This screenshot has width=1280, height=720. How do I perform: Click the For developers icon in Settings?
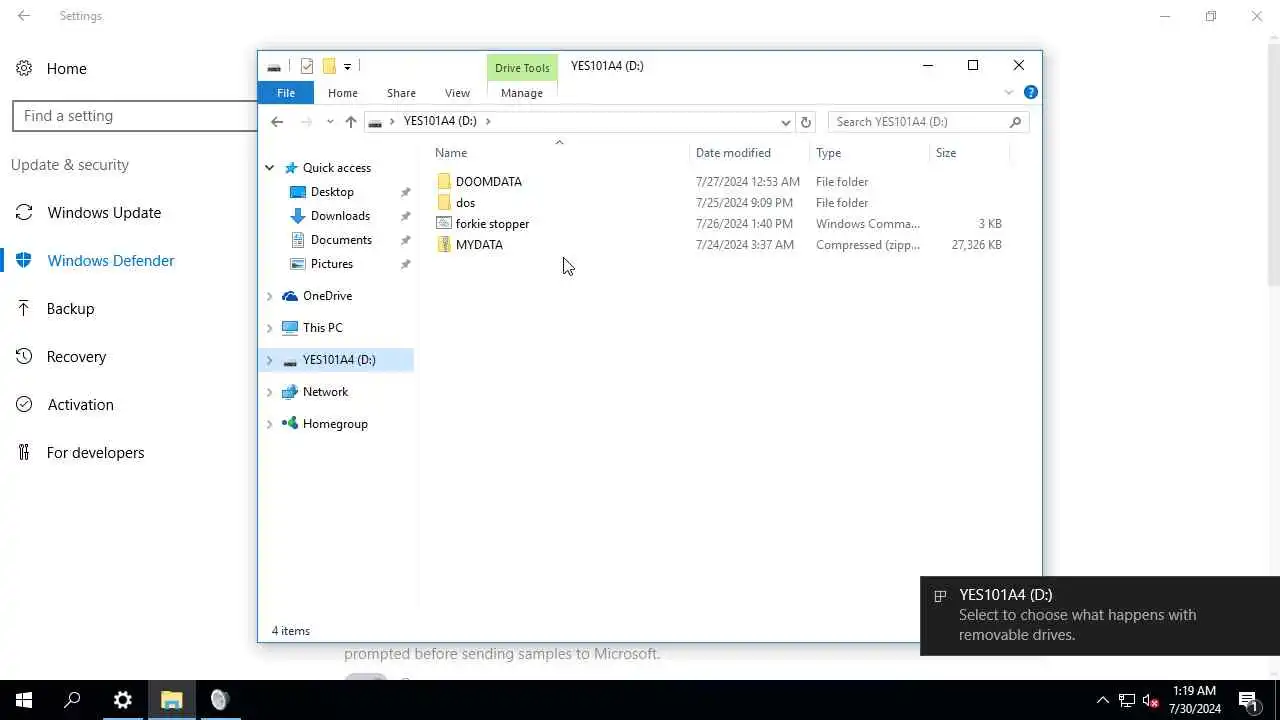[24, 452]
